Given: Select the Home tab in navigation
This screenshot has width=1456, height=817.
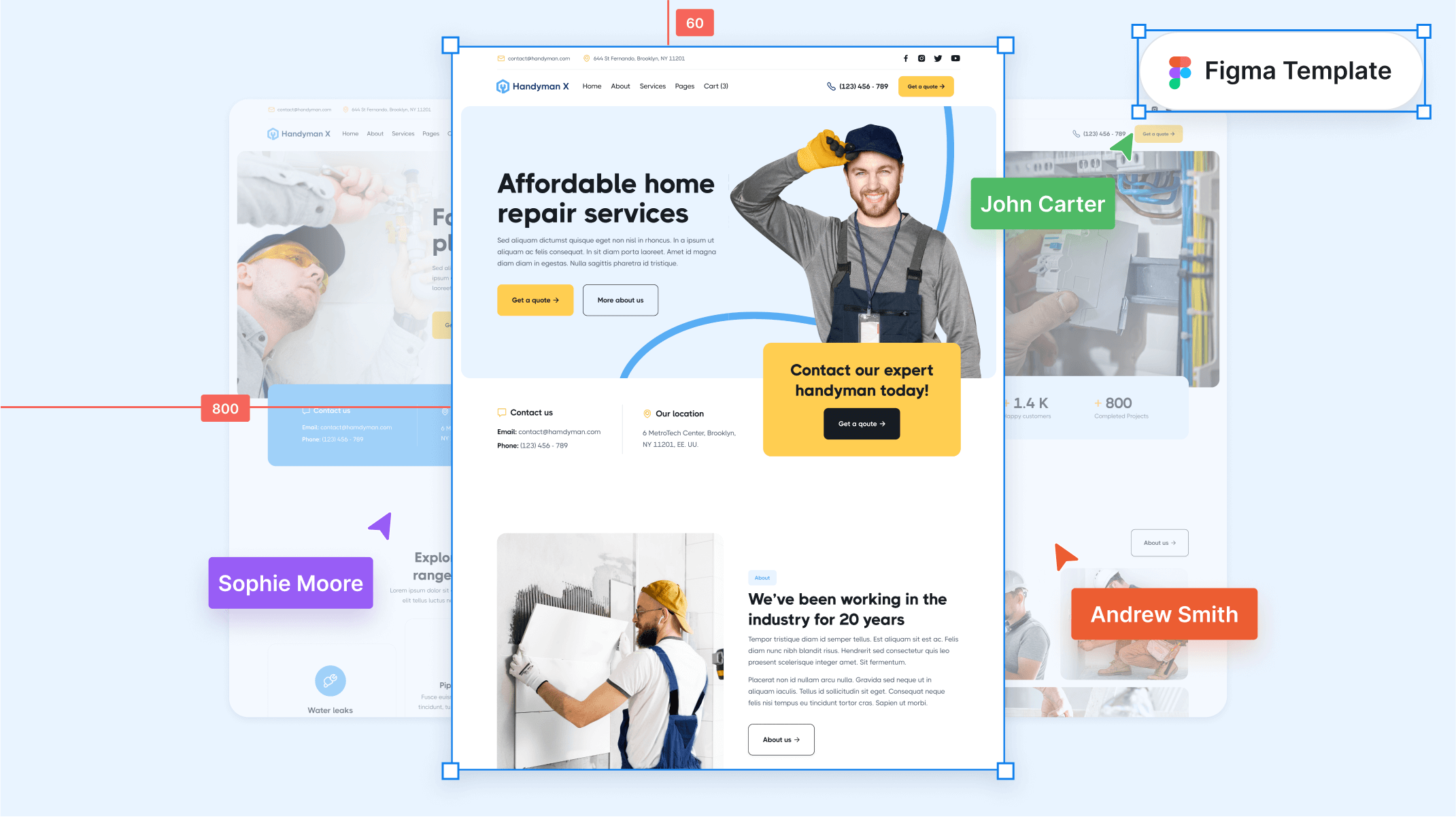Looking at the screenshot, I should (592, 85).
